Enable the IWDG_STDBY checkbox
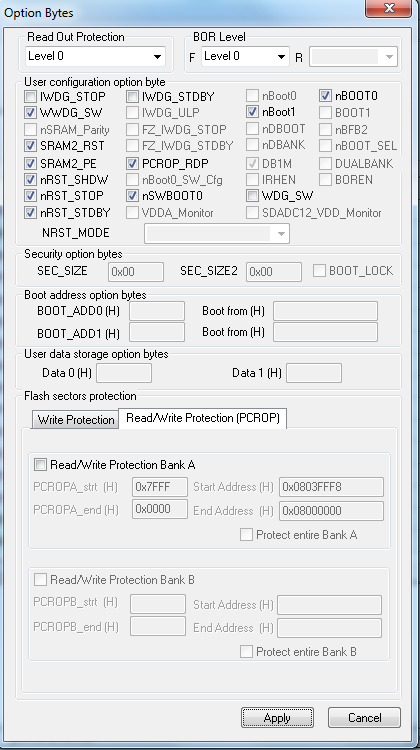420x750 pixels. pos(133,97)
